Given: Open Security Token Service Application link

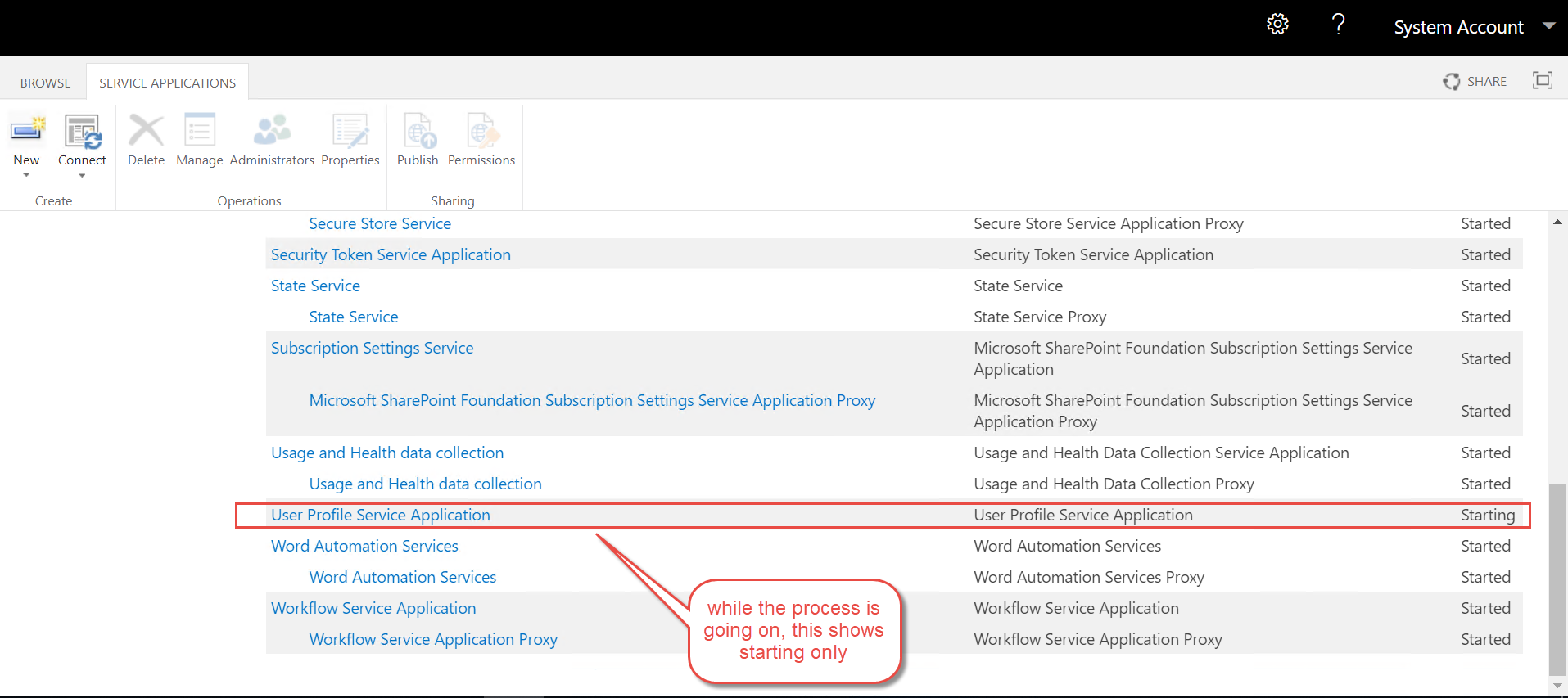Looking at the screenshot, I should point(391,254).
